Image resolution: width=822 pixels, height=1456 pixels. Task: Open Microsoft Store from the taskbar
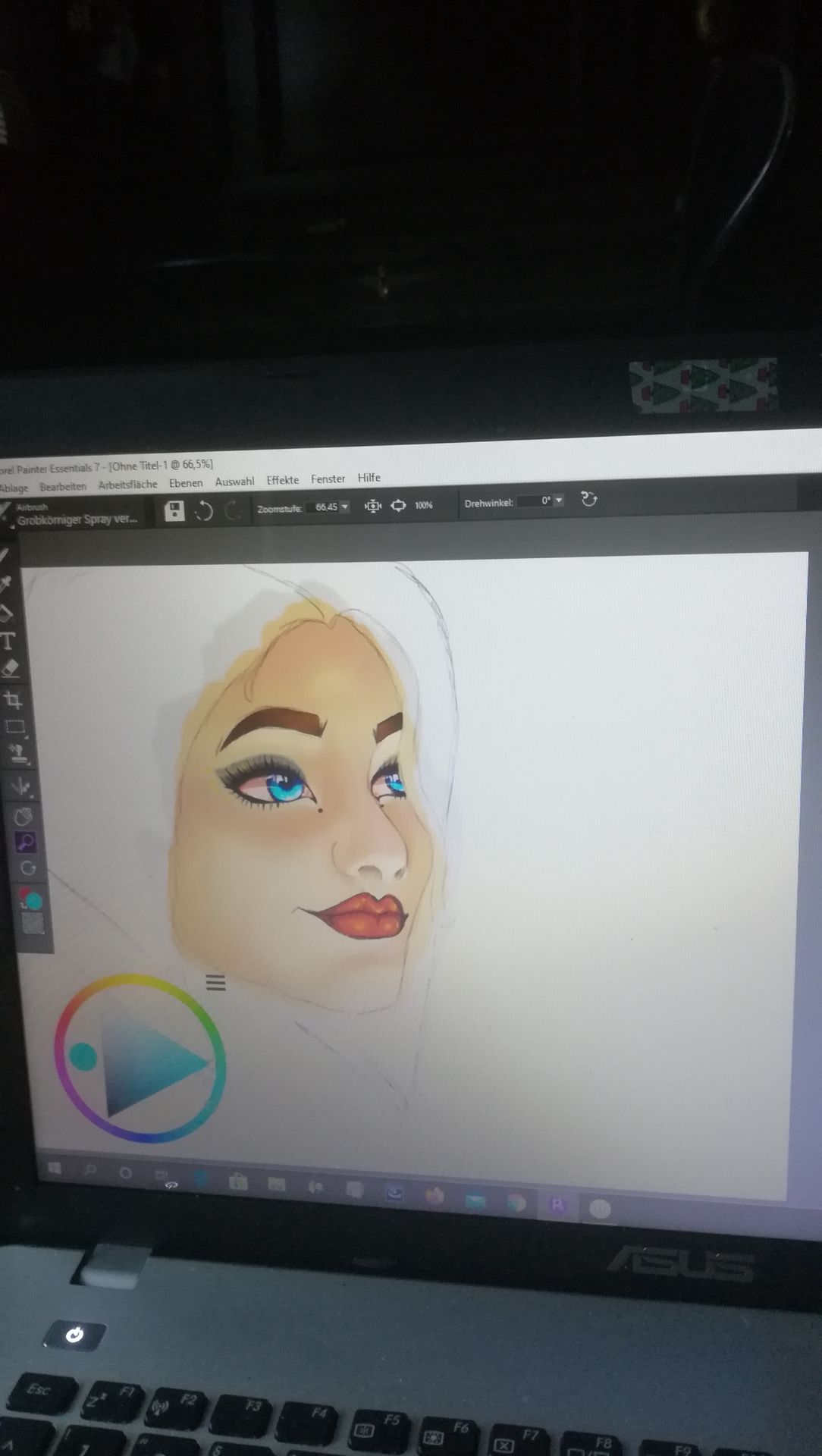point(238,1181)
